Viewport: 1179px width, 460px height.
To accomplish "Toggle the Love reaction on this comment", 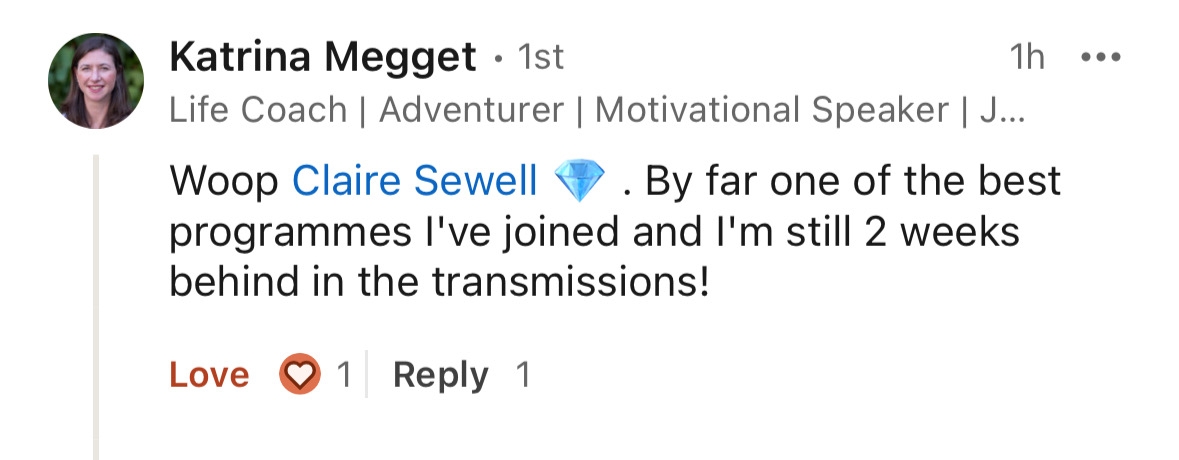I will click(x=209, y=374).
